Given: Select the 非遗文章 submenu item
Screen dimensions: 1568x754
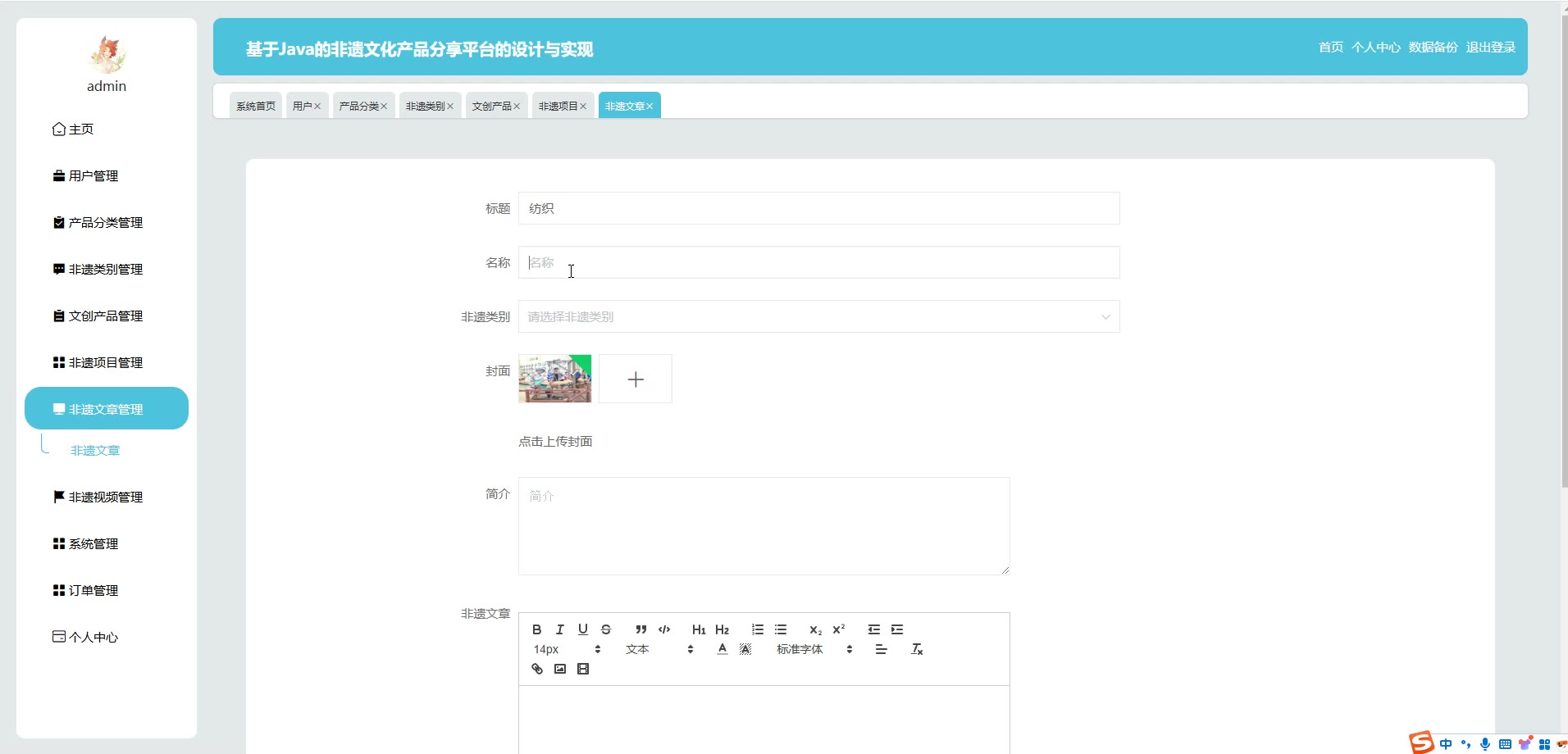Looking at the screenshot, I should [x=95, y=451].
